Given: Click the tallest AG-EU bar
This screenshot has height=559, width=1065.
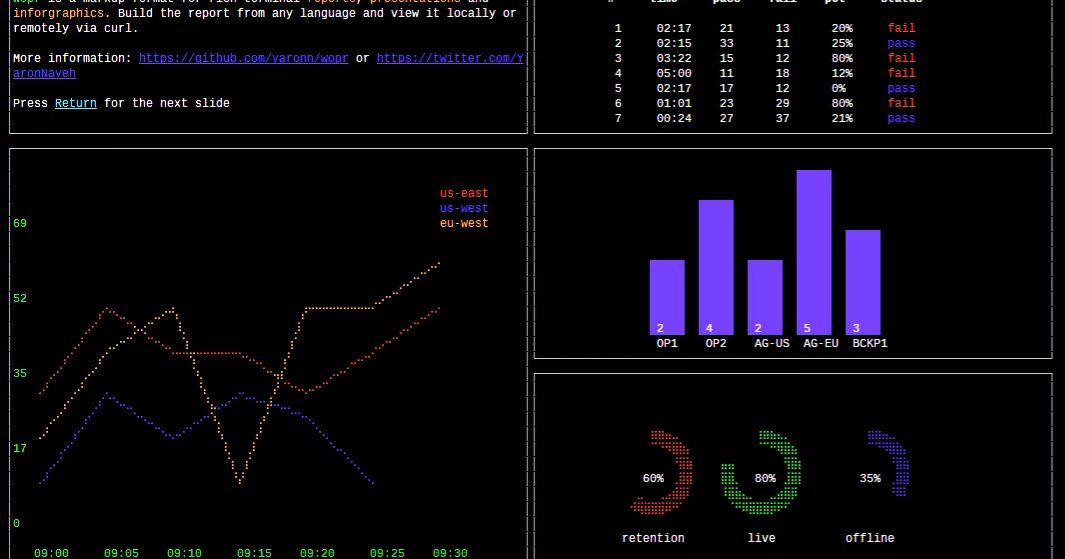Looking at the screenshot, I should click(x=814, y=253).
